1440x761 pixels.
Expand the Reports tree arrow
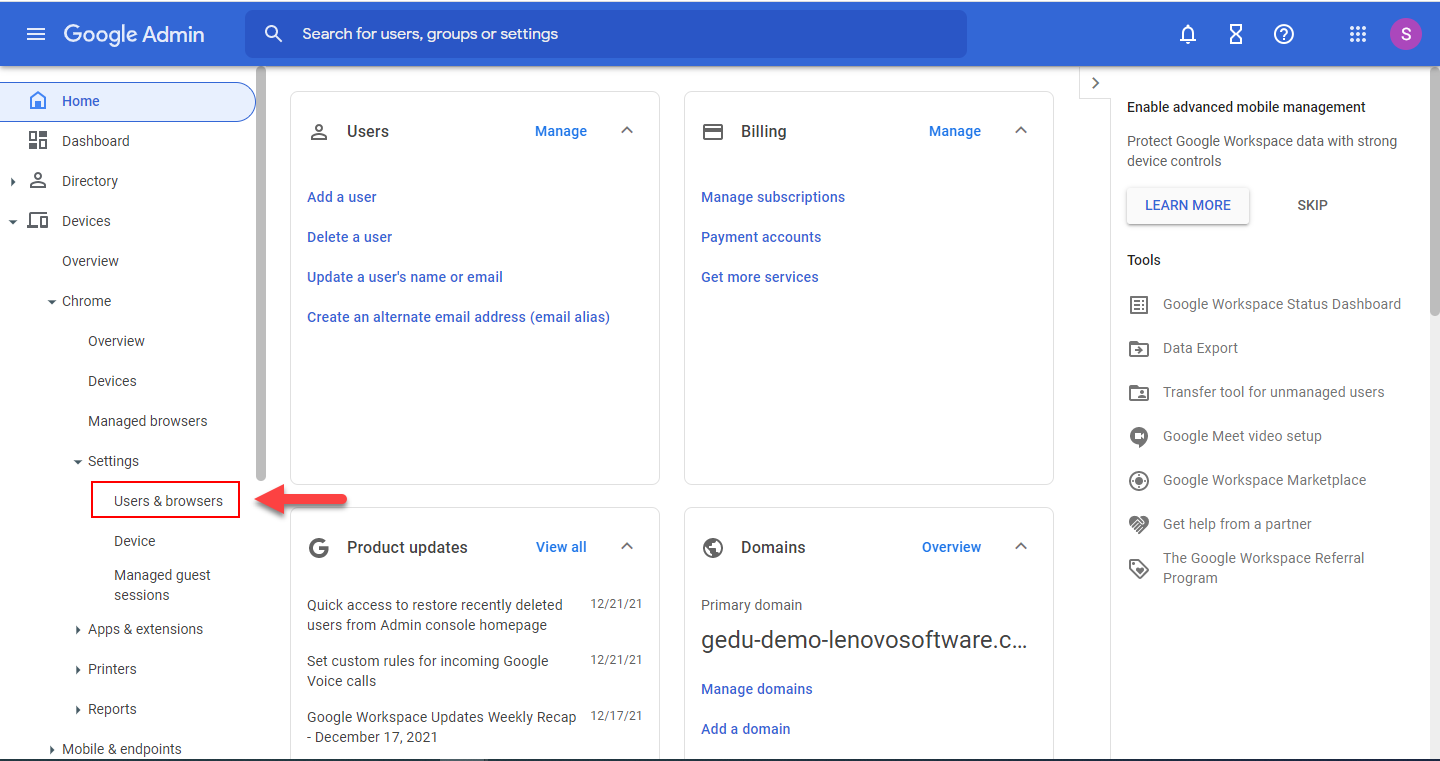click(x=78, y=709)
